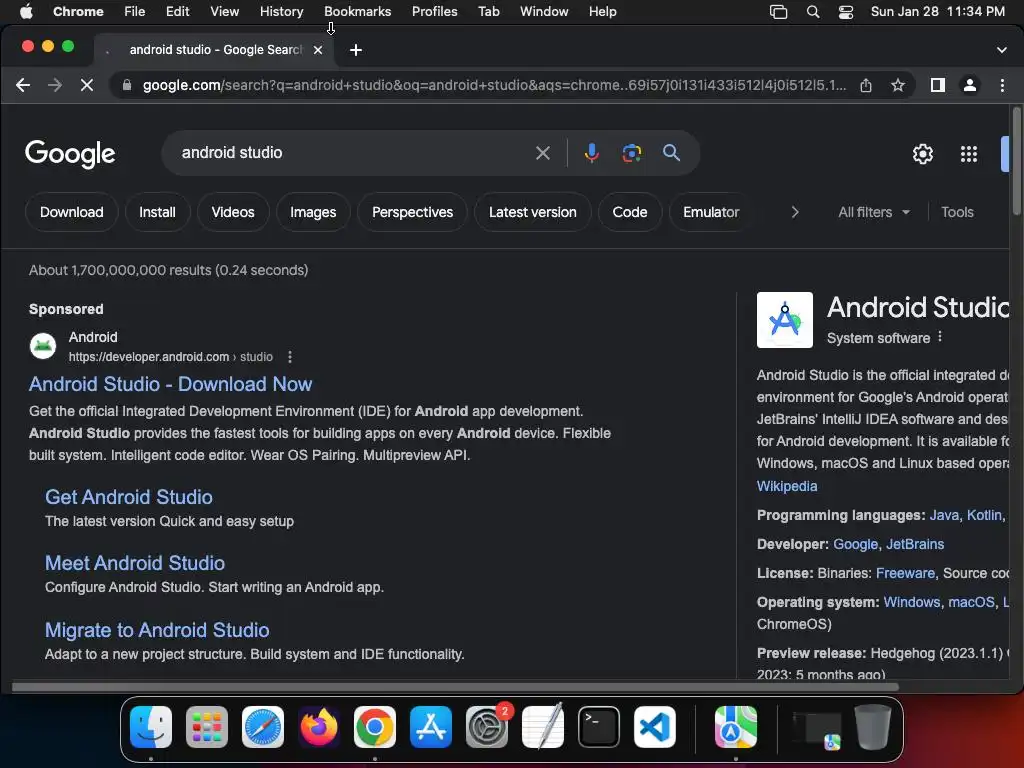
Task: Open the site info lock icon
Action: pos(127,85)
